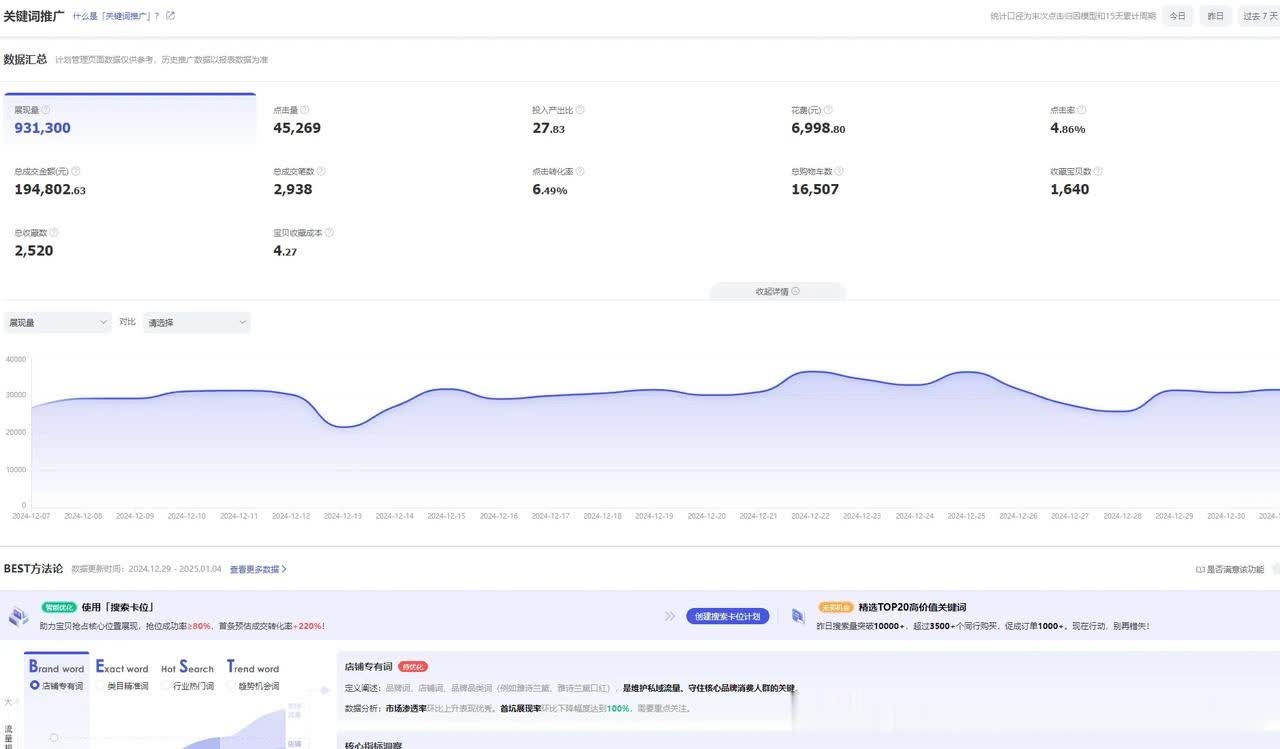1280x749 pixels.
Task: Click the 收藏宝贝数 value 1,640
Action: (x=1070, y=189)
